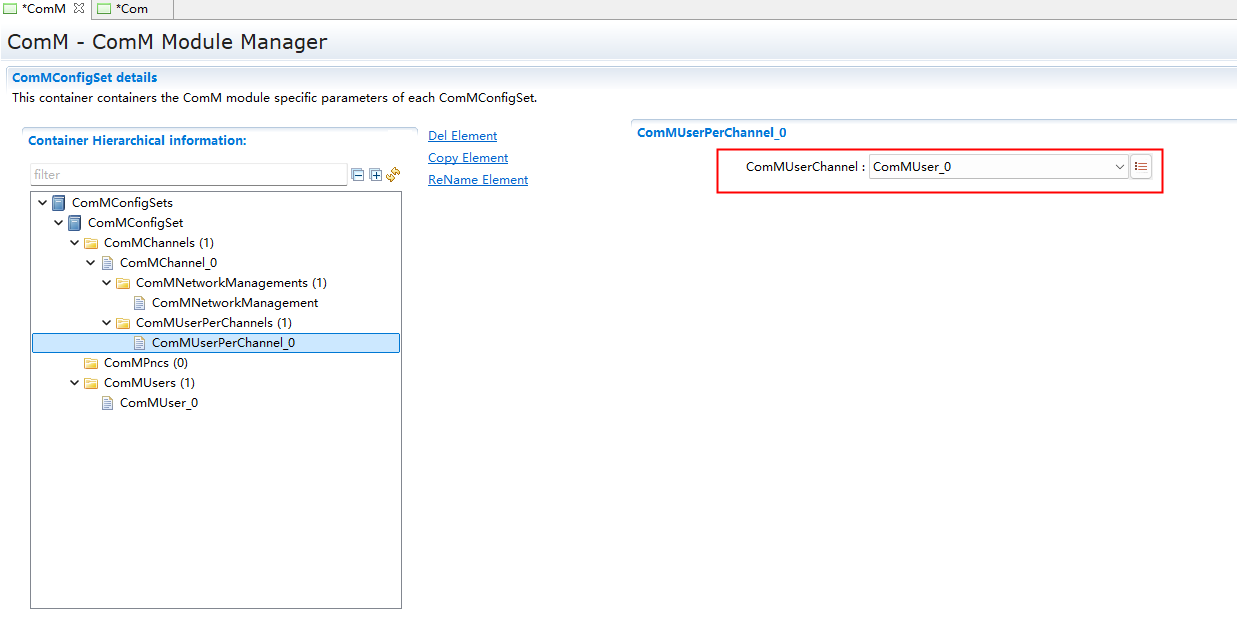Viewport: 1237px width, 618px height.
Task: Click the Expand All tree icon
Action: click(376, 175)
